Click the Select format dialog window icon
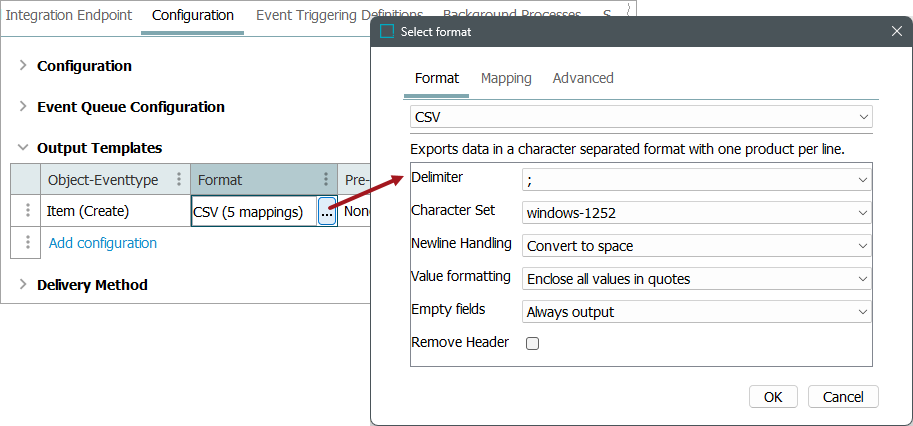Viewport: 913px width, 426px height. point(387,32)
